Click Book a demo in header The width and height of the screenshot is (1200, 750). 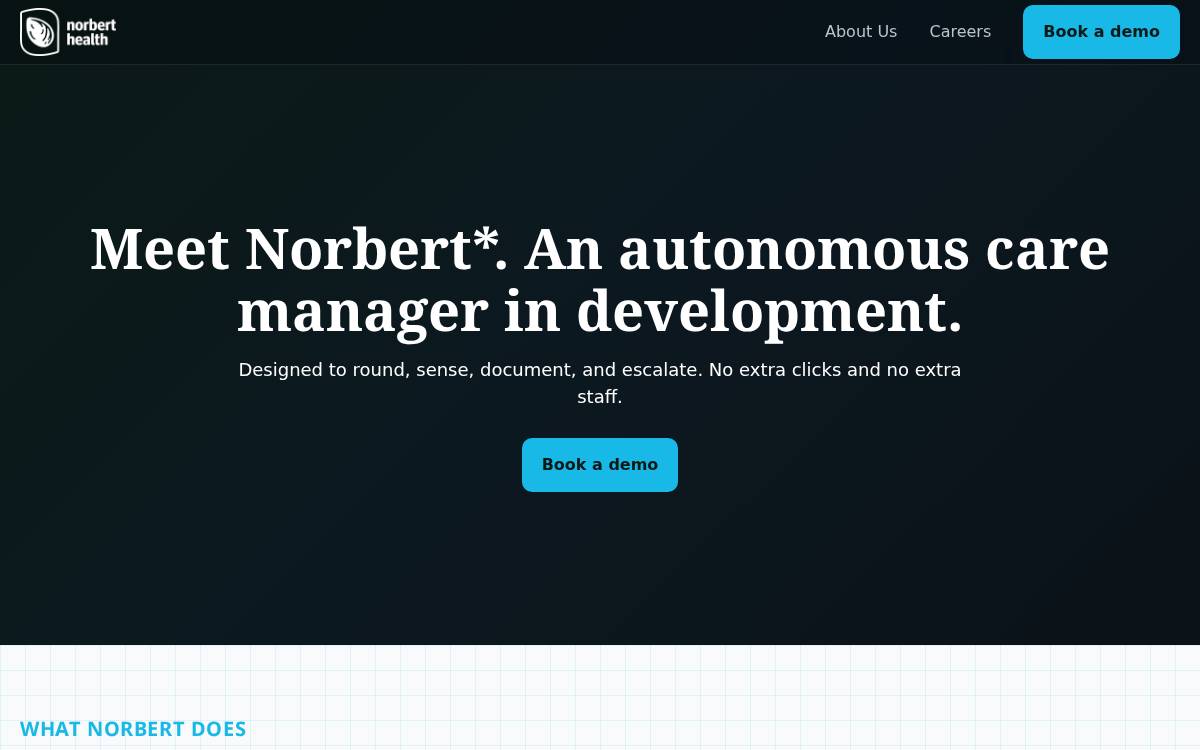(x=1101, y=32)
